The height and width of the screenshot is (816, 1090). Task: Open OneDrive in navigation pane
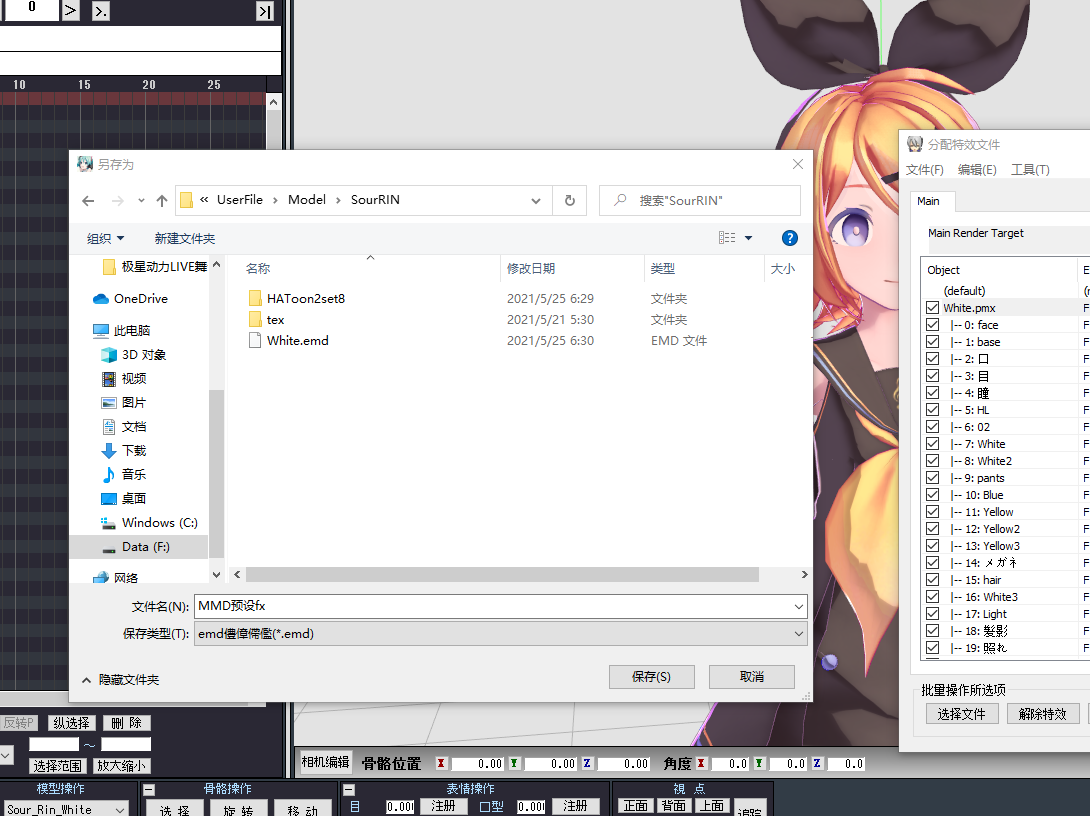[140, 299]
